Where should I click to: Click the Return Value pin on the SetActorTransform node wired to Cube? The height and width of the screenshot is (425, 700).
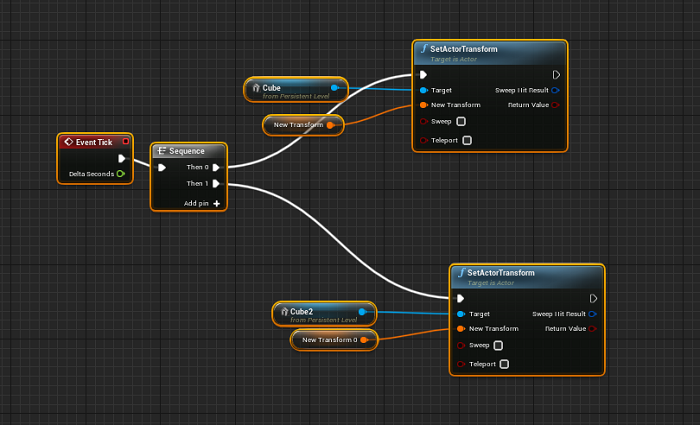click(555, 105)
